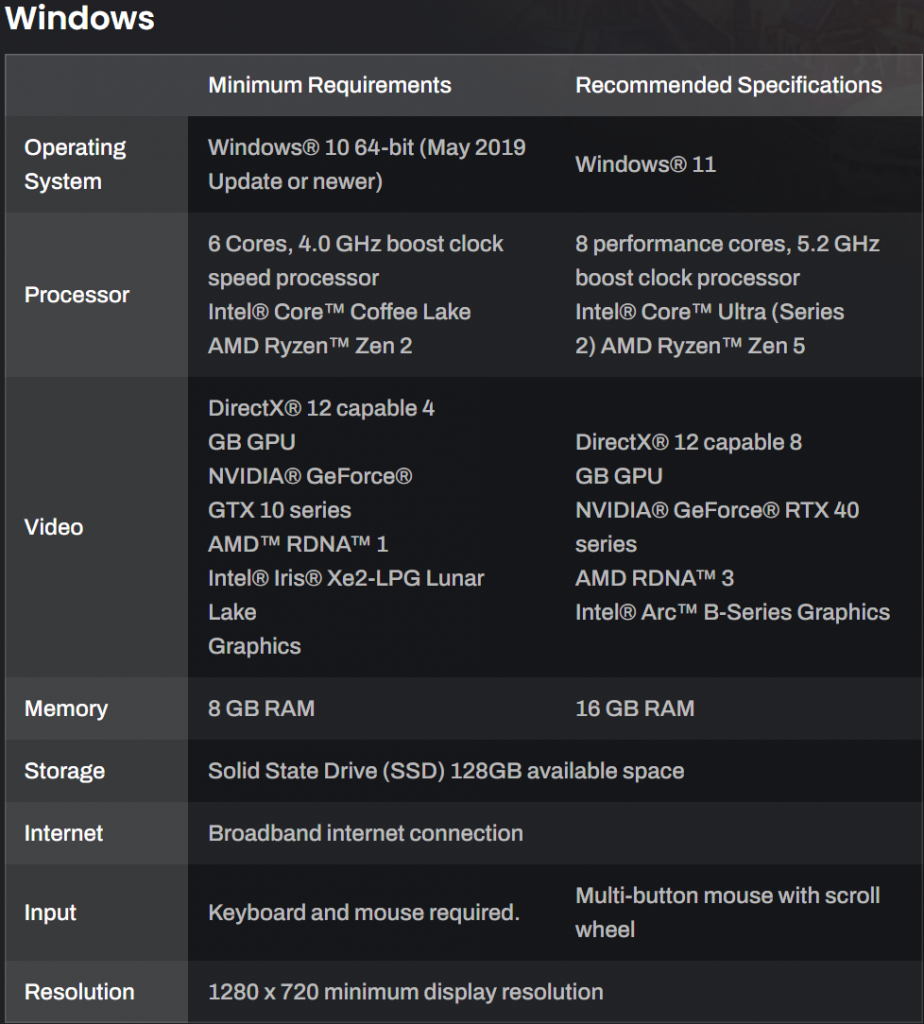924x1024 pixels.
Task: Select the Operating System row label
Action: pos(75,164)
